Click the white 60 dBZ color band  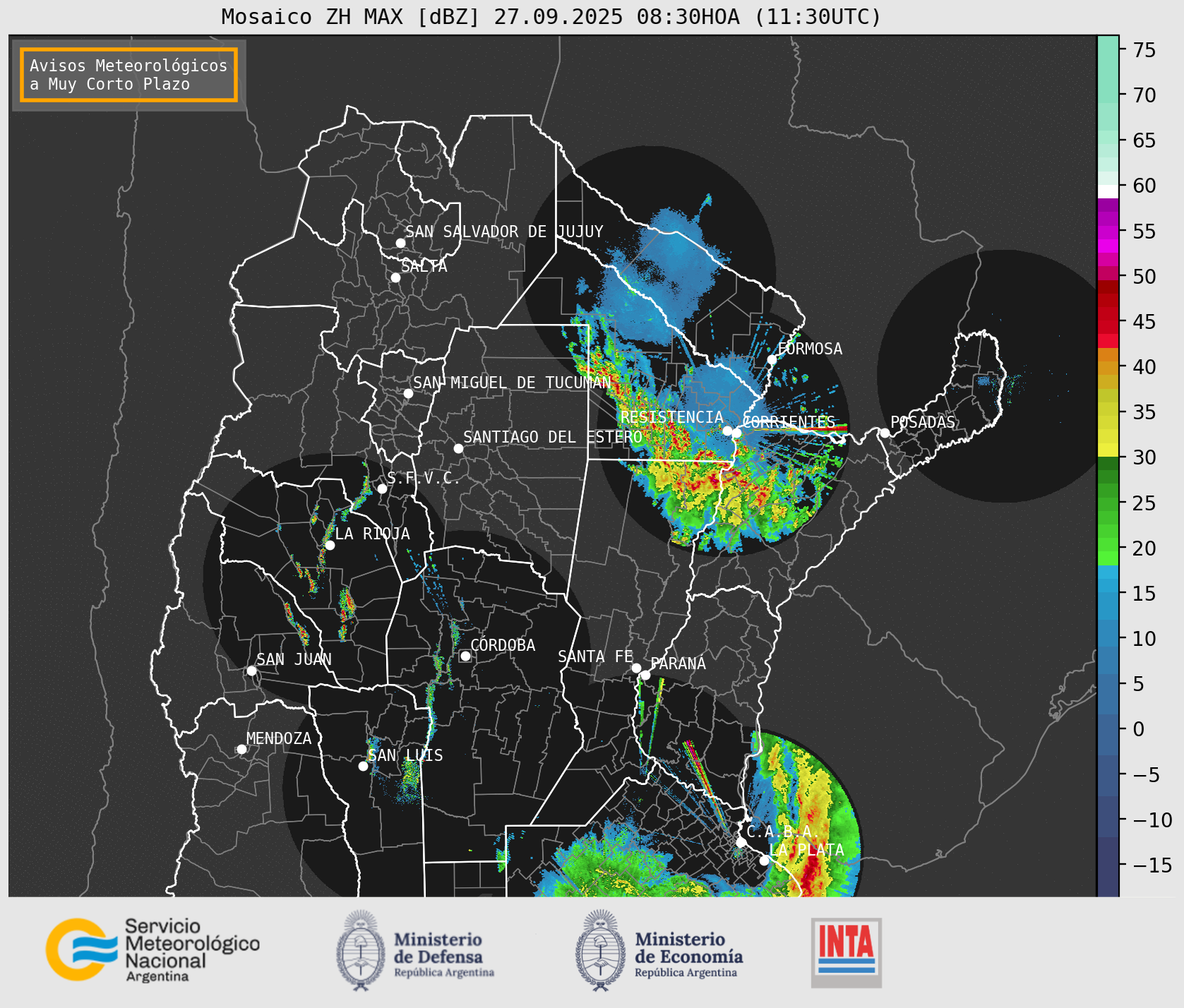(x=1108, y=191)
